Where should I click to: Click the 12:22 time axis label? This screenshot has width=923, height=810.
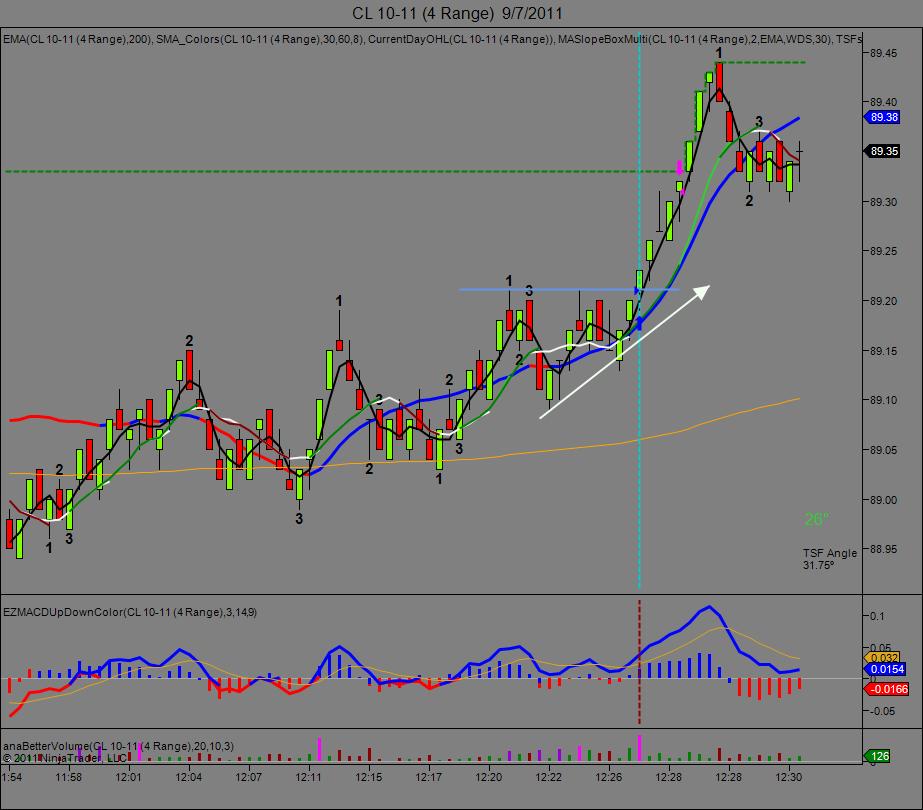549,778
